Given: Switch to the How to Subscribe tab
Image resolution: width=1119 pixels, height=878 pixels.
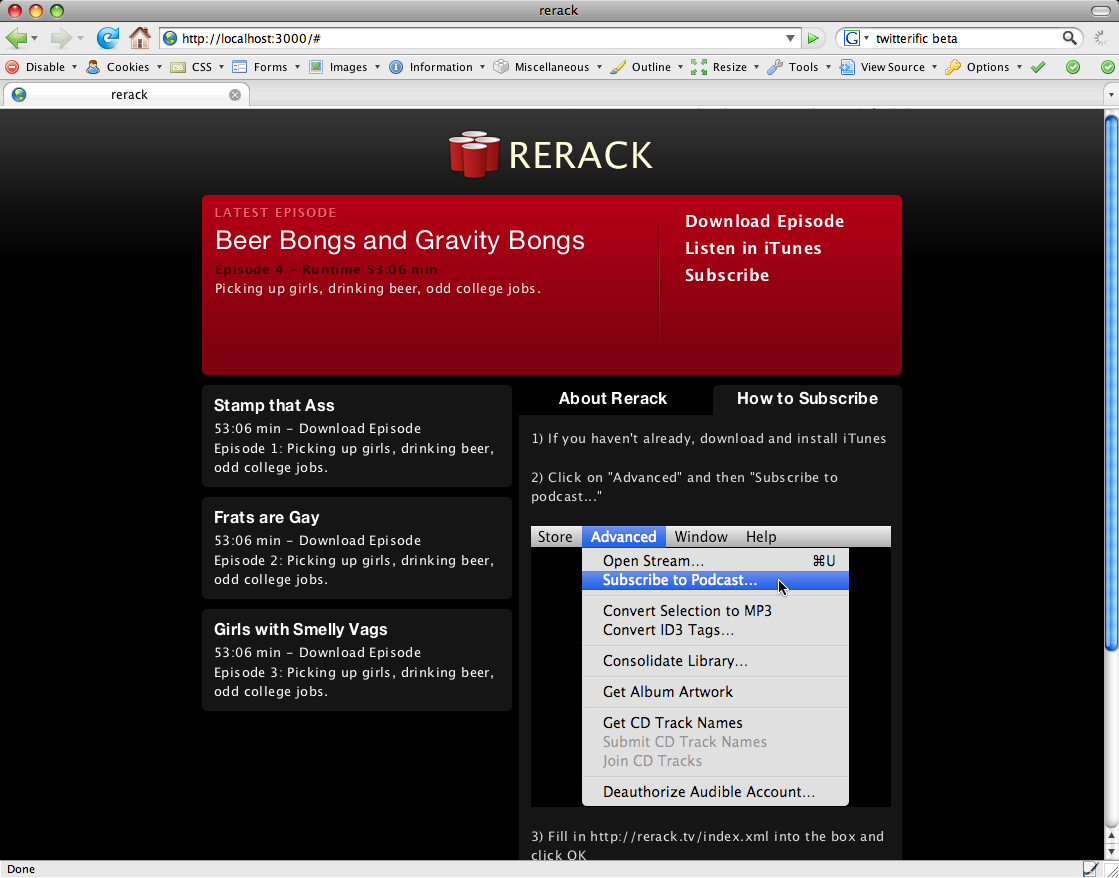Looking at the screenshot, I should pos(807,398).
